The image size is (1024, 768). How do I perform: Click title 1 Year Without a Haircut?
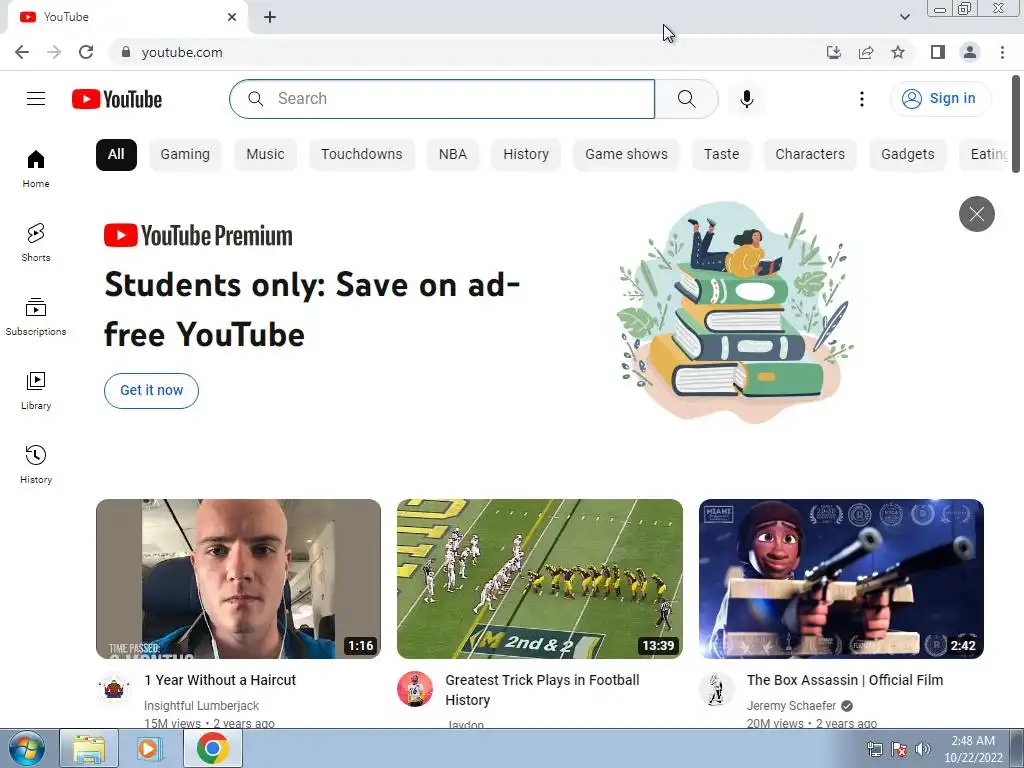pos(220,680)
